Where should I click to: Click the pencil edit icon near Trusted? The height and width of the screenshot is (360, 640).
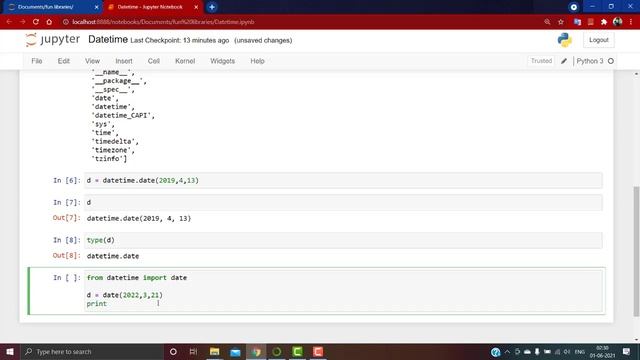point(564,61)
